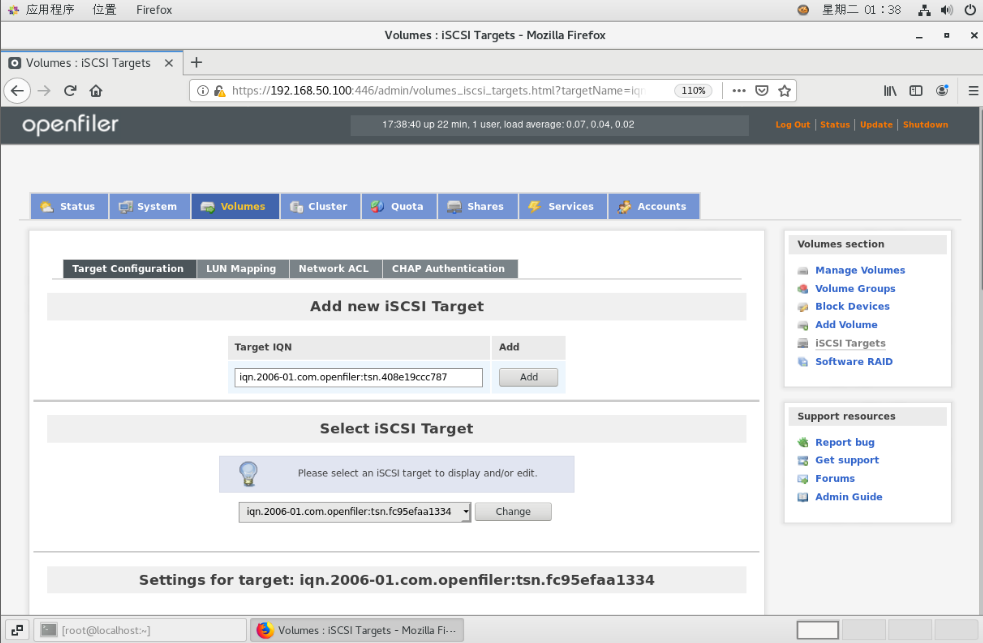
Task: Click the Software RAID sidebar icon
Action: (802, 362)
